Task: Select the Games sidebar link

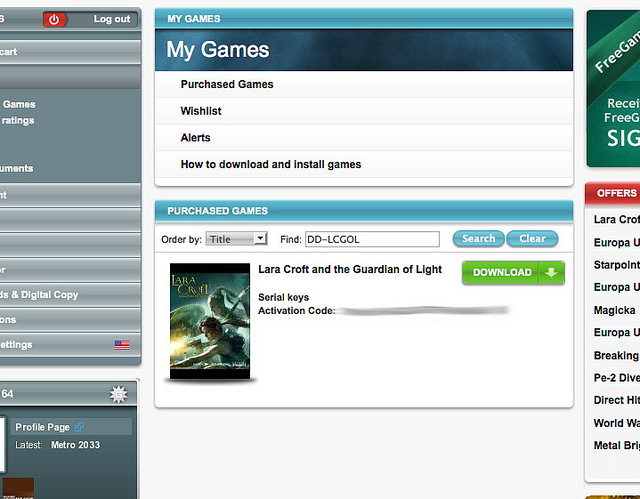Action: coord(19,104)
